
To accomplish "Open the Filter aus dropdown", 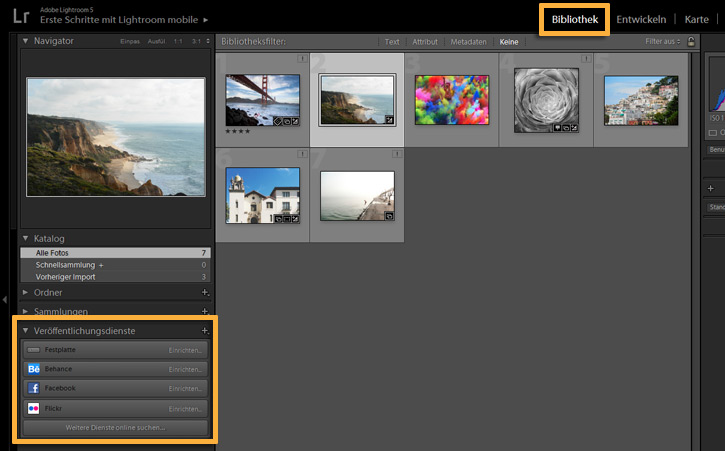I will point(663,41).
